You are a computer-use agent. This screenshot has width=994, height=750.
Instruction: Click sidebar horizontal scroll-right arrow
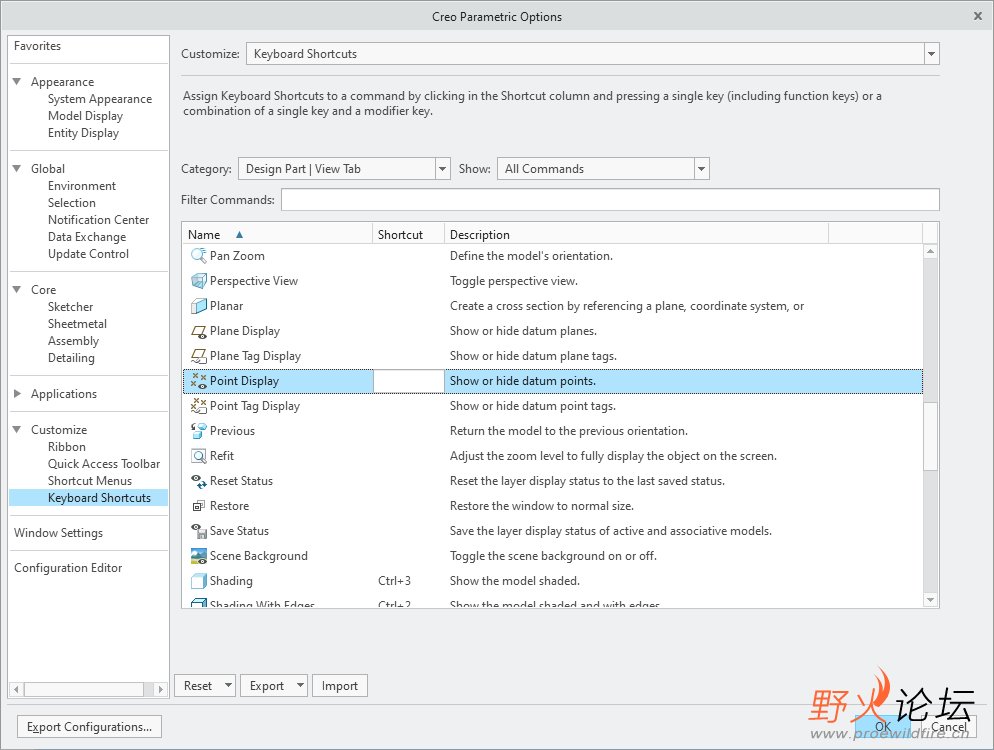[x=160, y=689]
